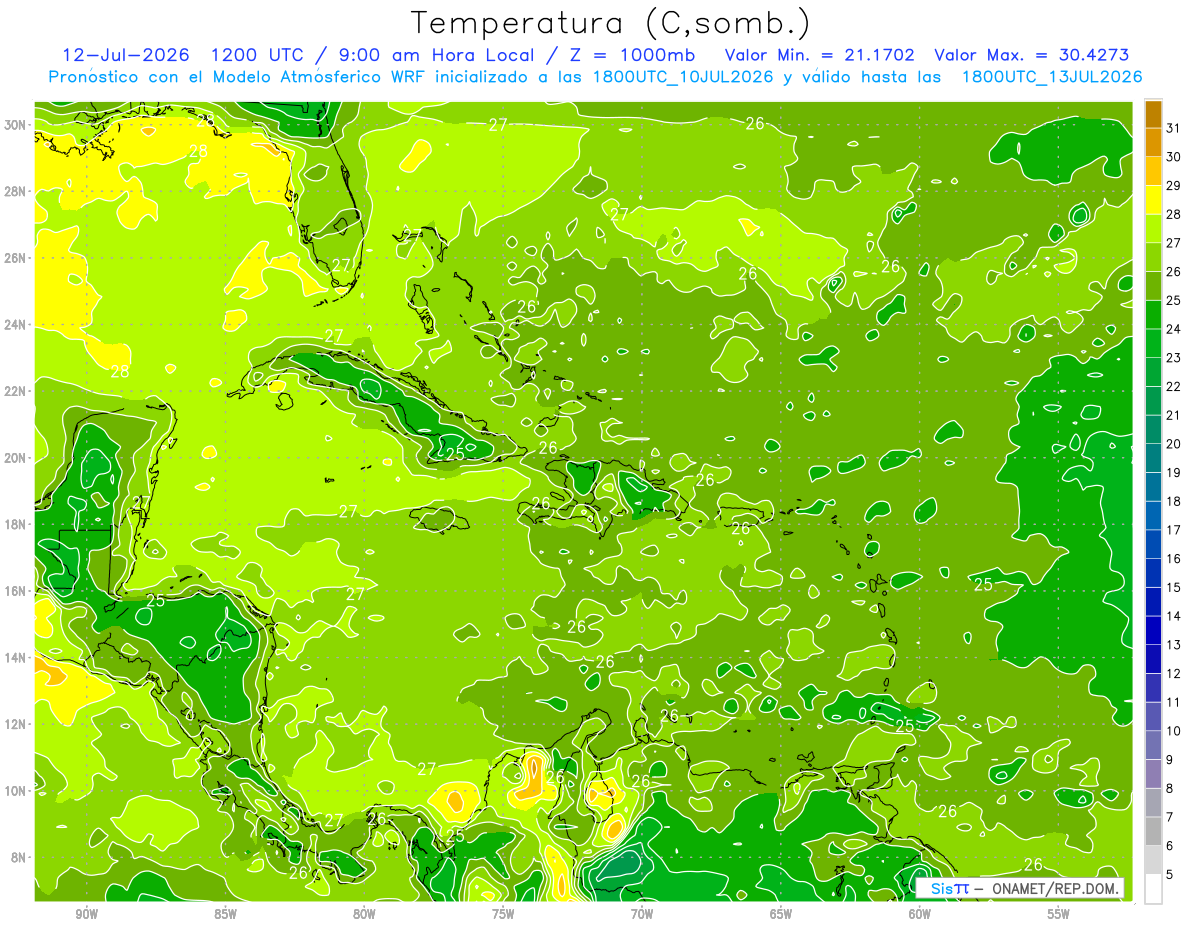Click the '10N' latitude axis label
The height and width of the screenshot is (927, 1200).
17,790
